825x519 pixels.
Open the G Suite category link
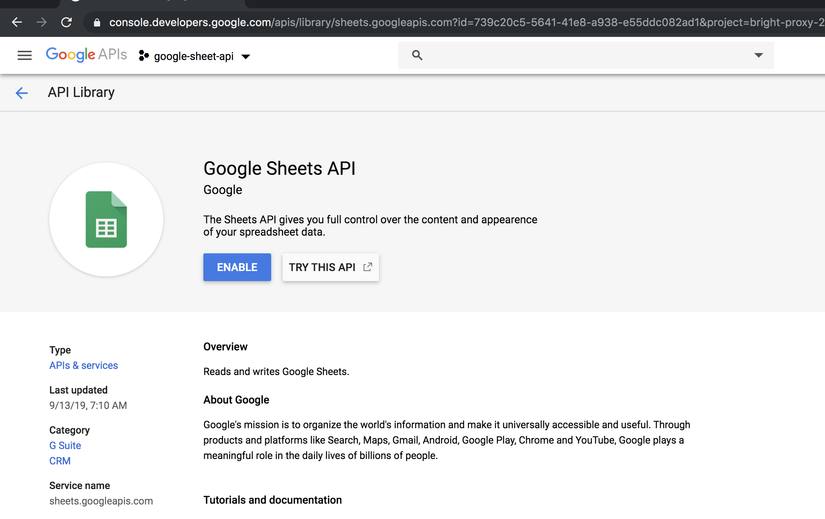[65, 446]
